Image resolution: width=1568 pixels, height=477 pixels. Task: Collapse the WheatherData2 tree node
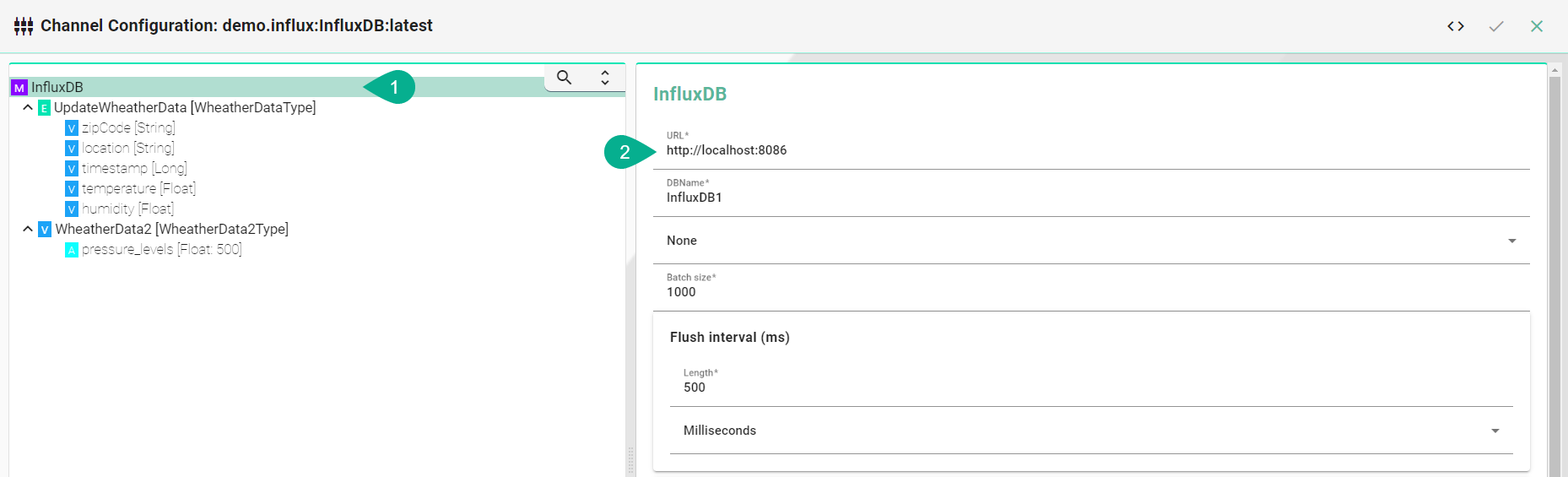[x=28, y=230]
